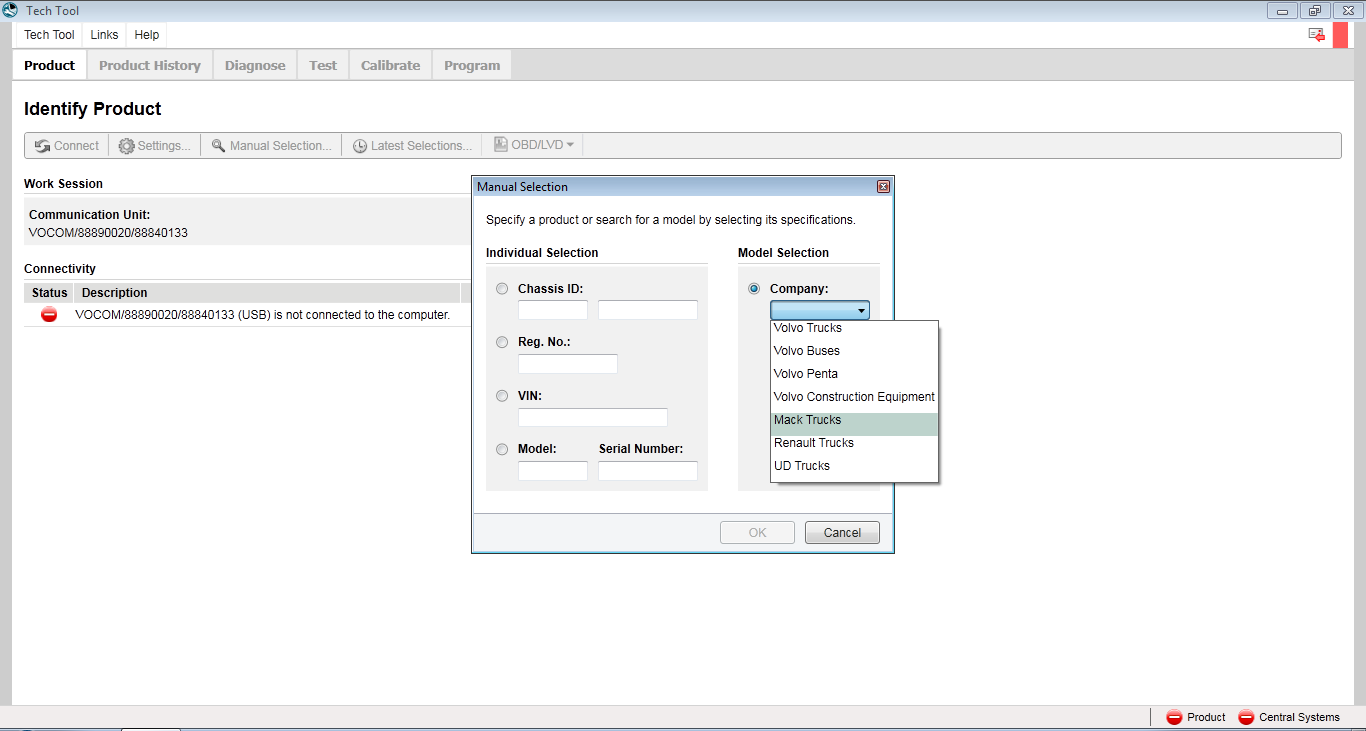This screenshot has height=731, width=1366.
Task: Click the Connectivity section heading
Action: (x=60, y=269)
